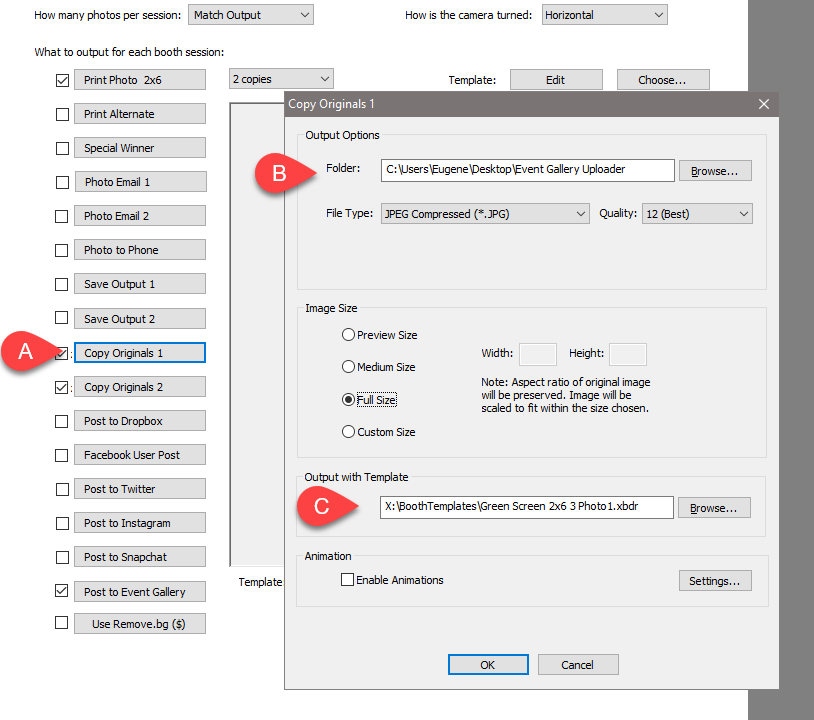This screenshot has height=720, width=814.
Task: Open the File Type dropdown
Action: 485,213
